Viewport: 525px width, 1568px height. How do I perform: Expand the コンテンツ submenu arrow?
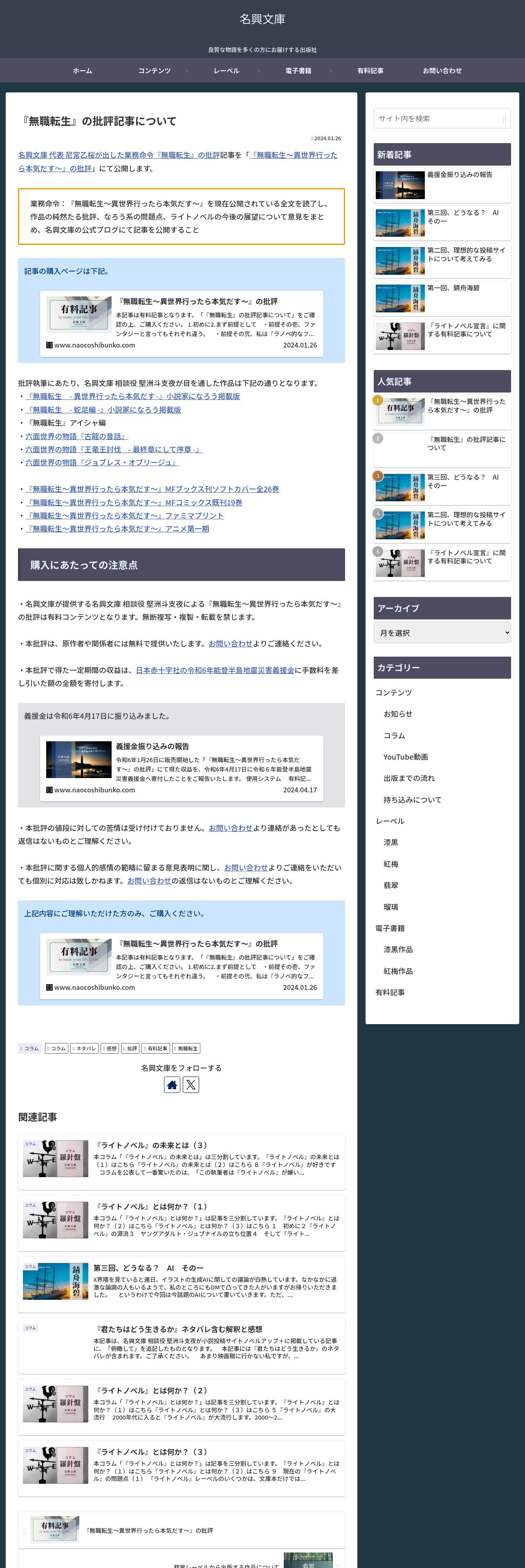pyautogui.click(x=187, y=71)
